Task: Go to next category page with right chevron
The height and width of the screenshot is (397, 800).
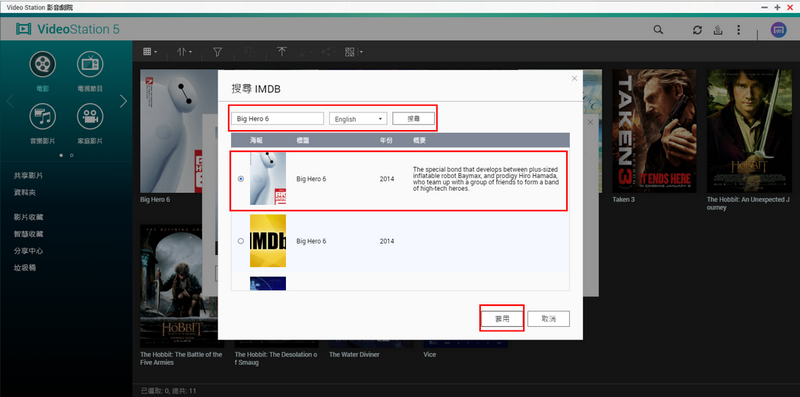Action: coord(123,101)
